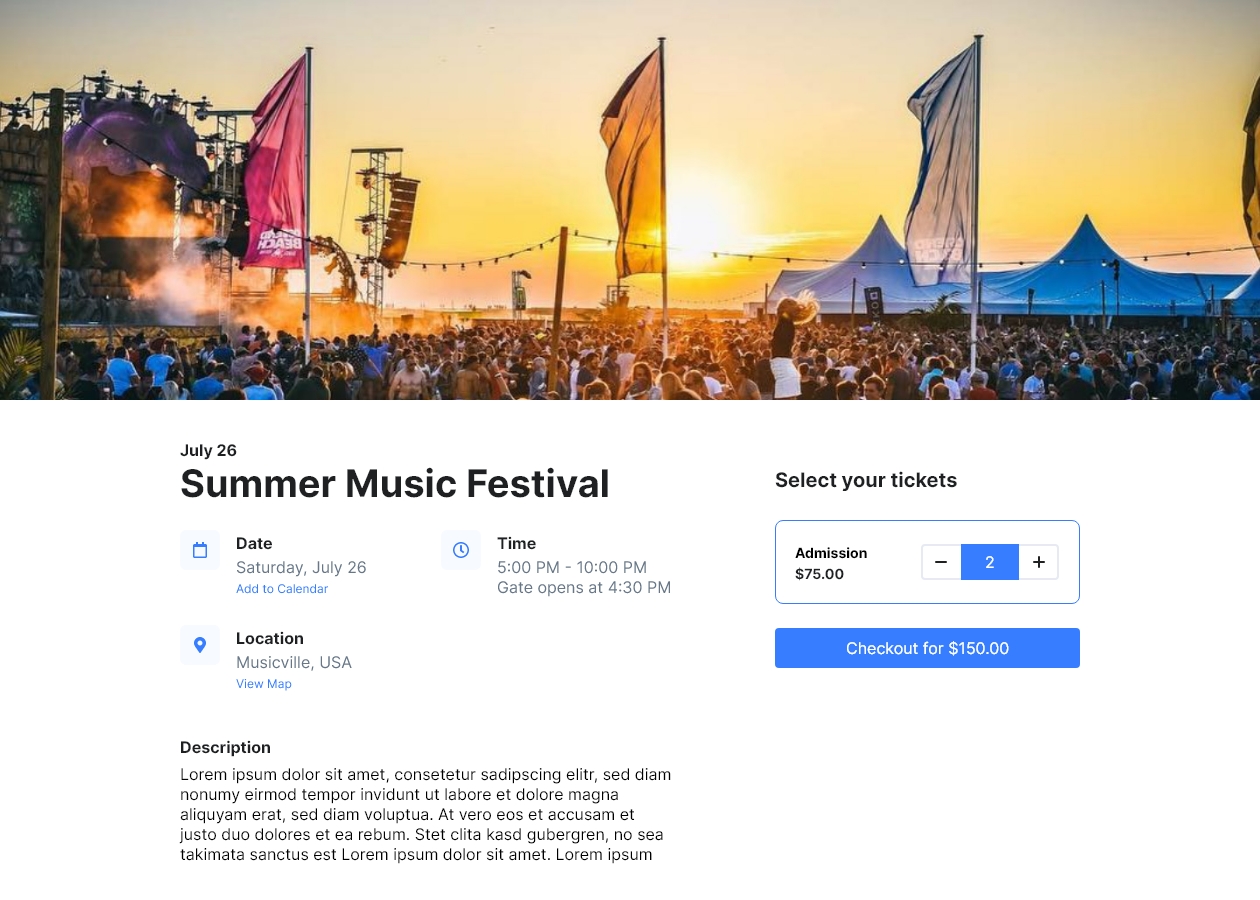Click the Select your tickets heading
Image resolution: width=1260 pixels, height=900 pixels.
[866, 480]
